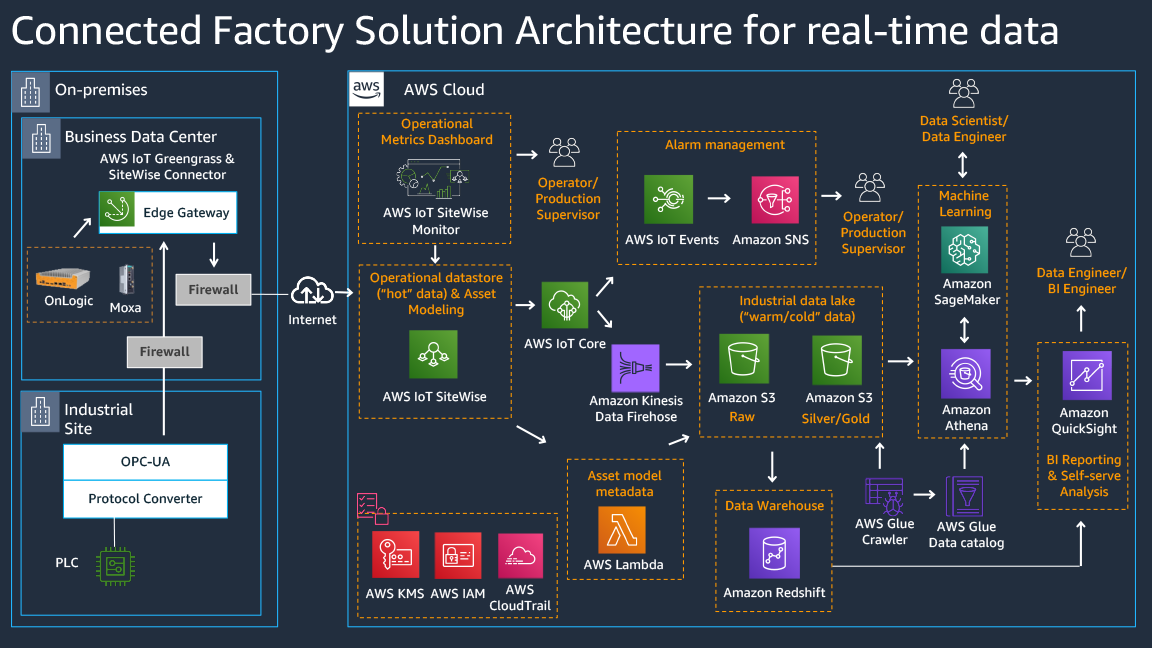Select the OPC-UA tab row
This screenshot has width=1152, height=648.
[145, 461]
